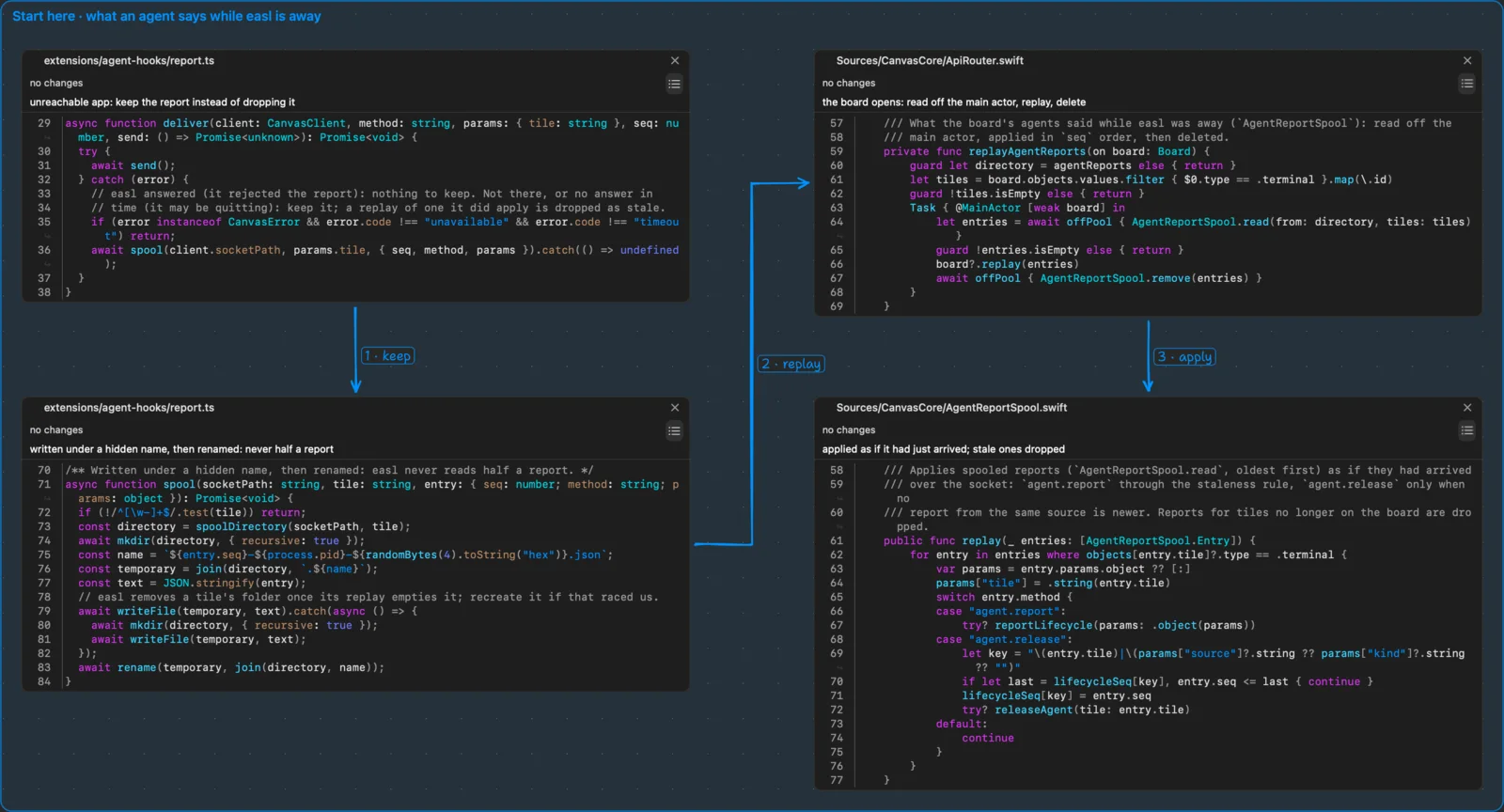1504x812 pixels.
Task: Select report.ts title above 'written under a hidden name'
Action: [129, 408]
